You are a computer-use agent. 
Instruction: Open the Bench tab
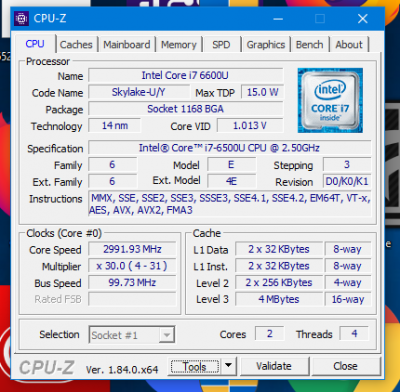[310, 45]
